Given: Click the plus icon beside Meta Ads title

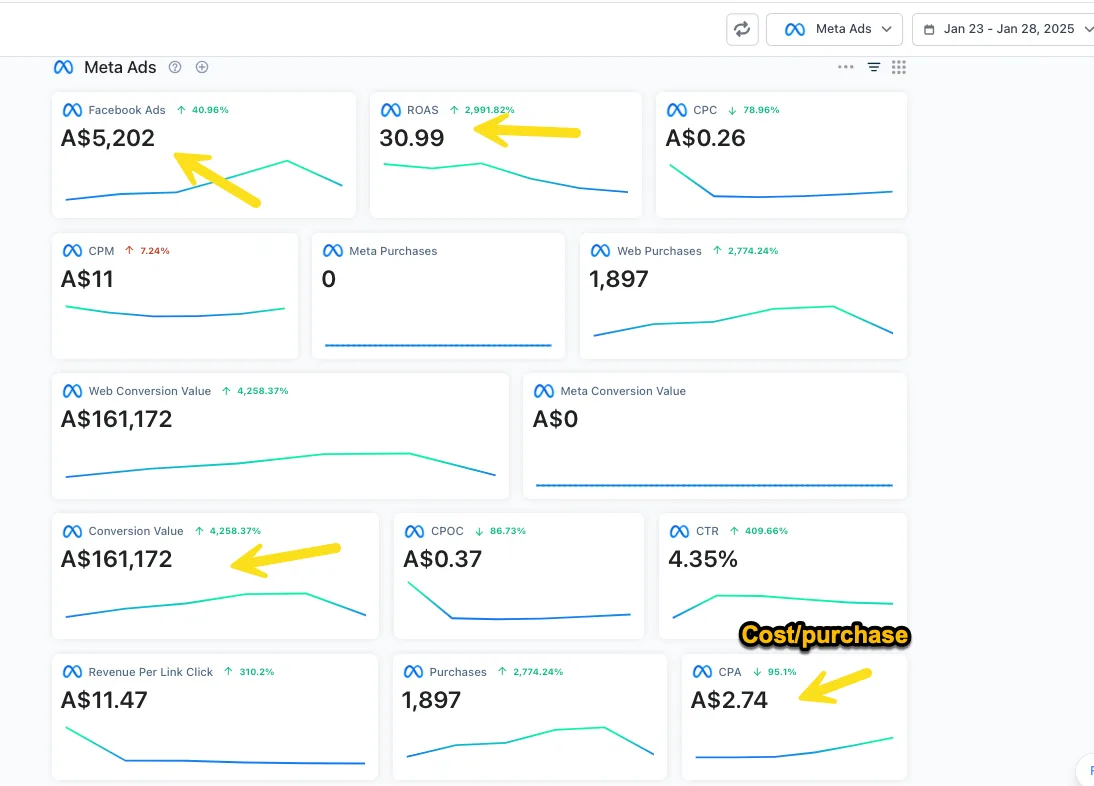Looking at the screenshot, I should 202,67.
